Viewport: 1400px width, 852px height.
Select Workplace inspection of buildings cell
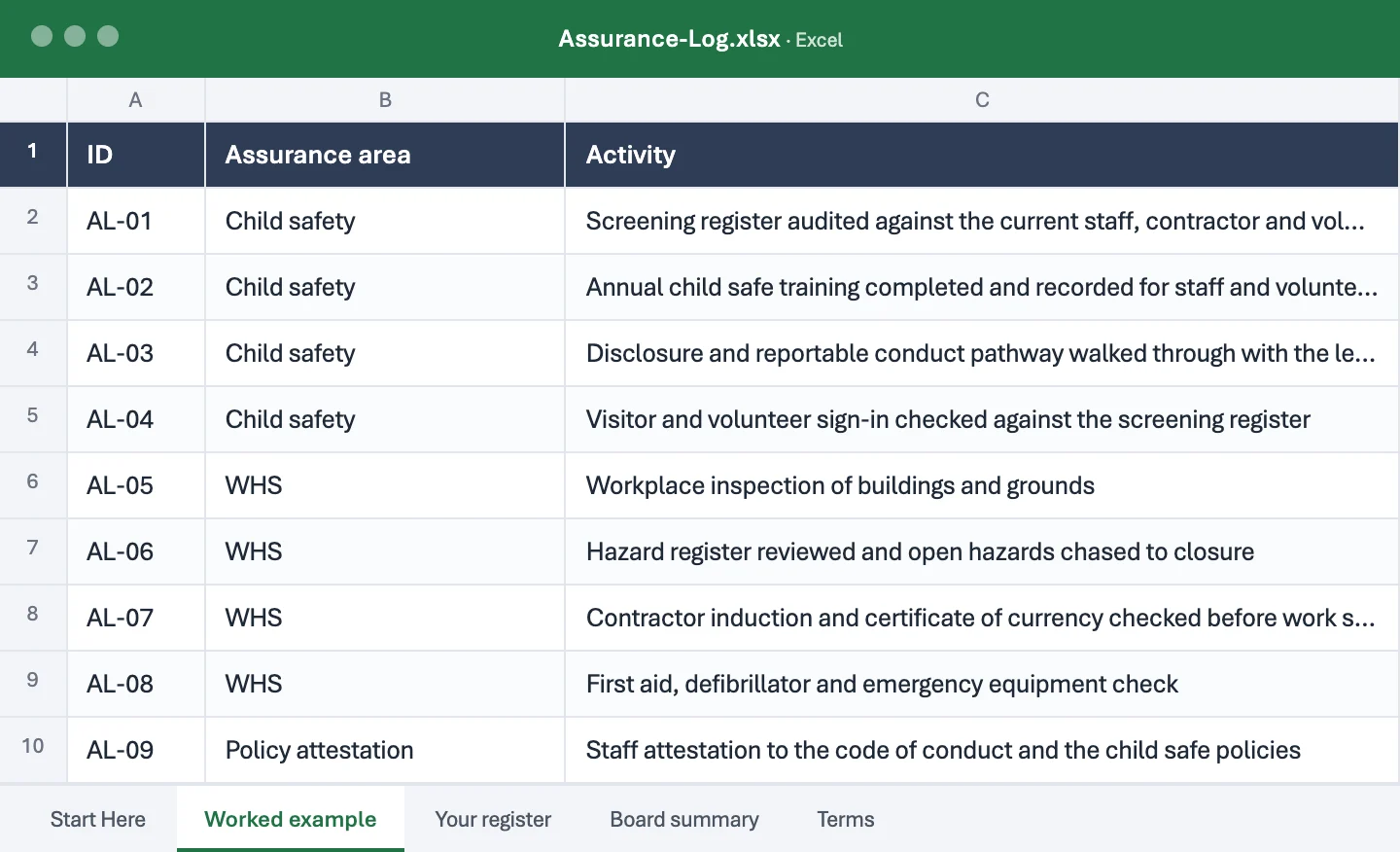982,485
